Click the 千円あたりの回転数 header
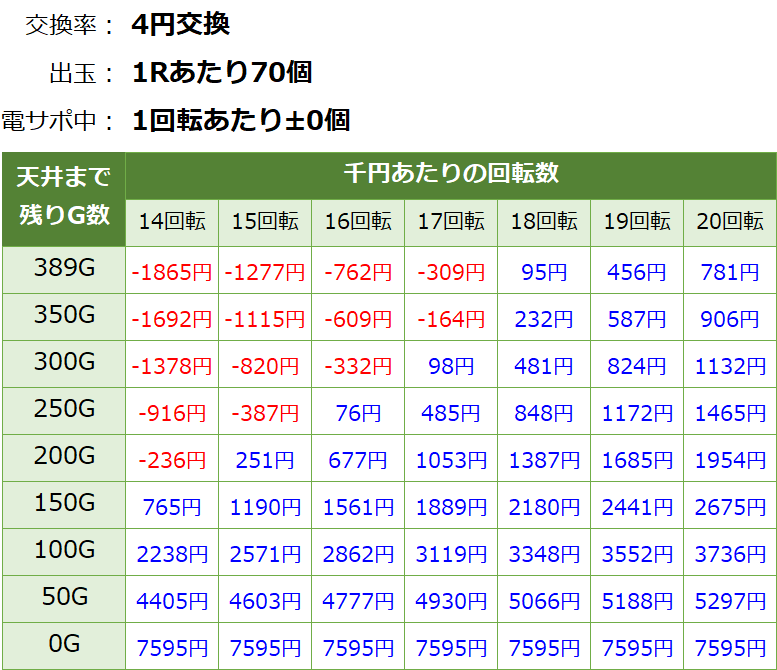The width and height of the screenshot is (777, 670). [451, 176]
